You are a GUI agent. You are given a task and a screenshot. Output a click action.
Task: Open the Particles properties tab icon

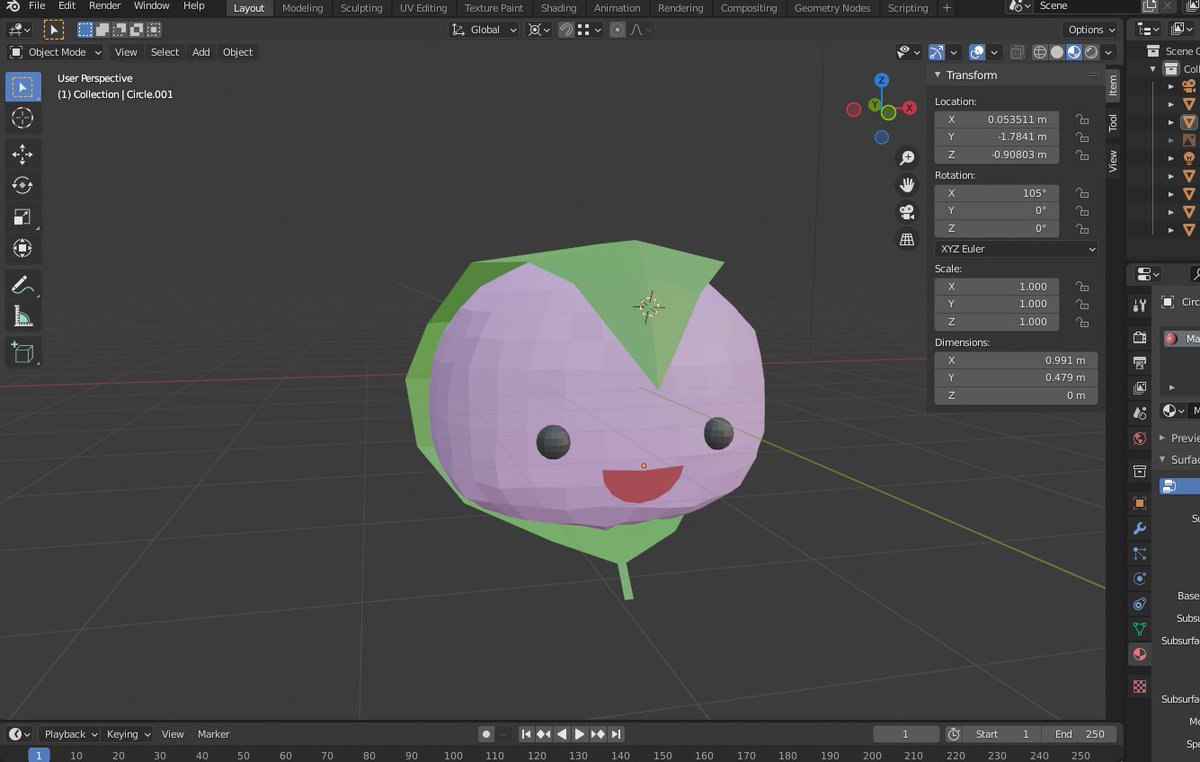tap(1139, 553)
